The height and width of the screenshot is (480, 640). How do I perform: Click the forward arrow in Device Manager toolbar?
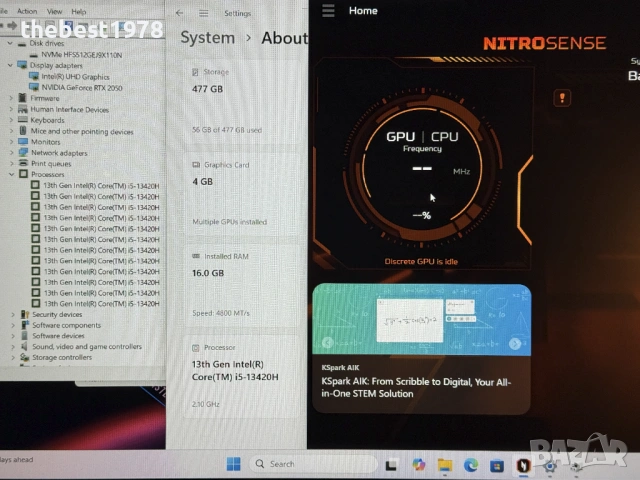click(x=12, y=25)
